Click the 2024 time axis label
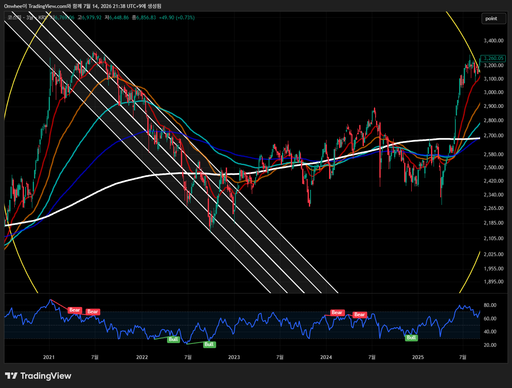 [326, 357]
